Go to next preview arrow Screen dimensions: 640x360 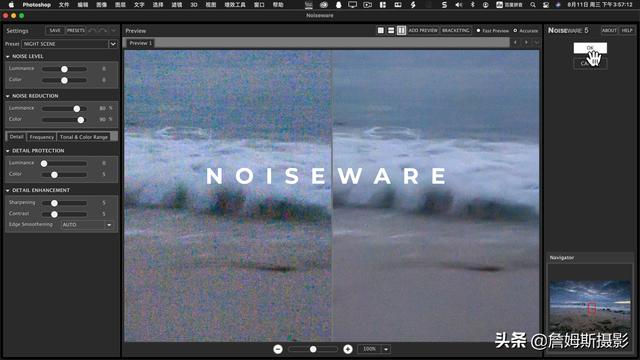(526, 42)
